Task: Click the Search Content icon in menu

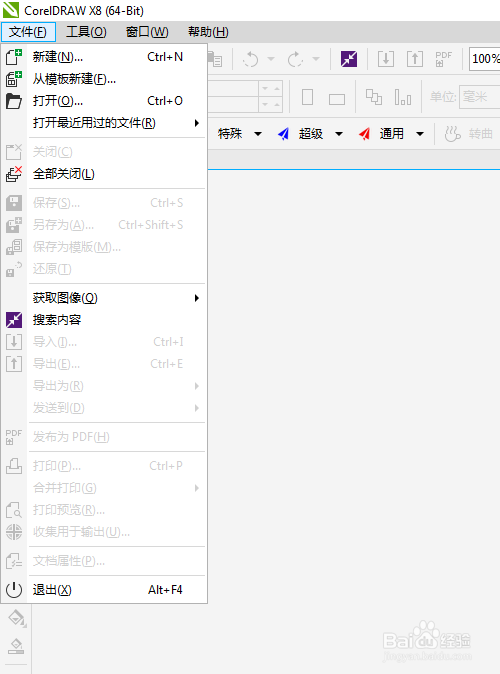Action: tap(14, 320)
